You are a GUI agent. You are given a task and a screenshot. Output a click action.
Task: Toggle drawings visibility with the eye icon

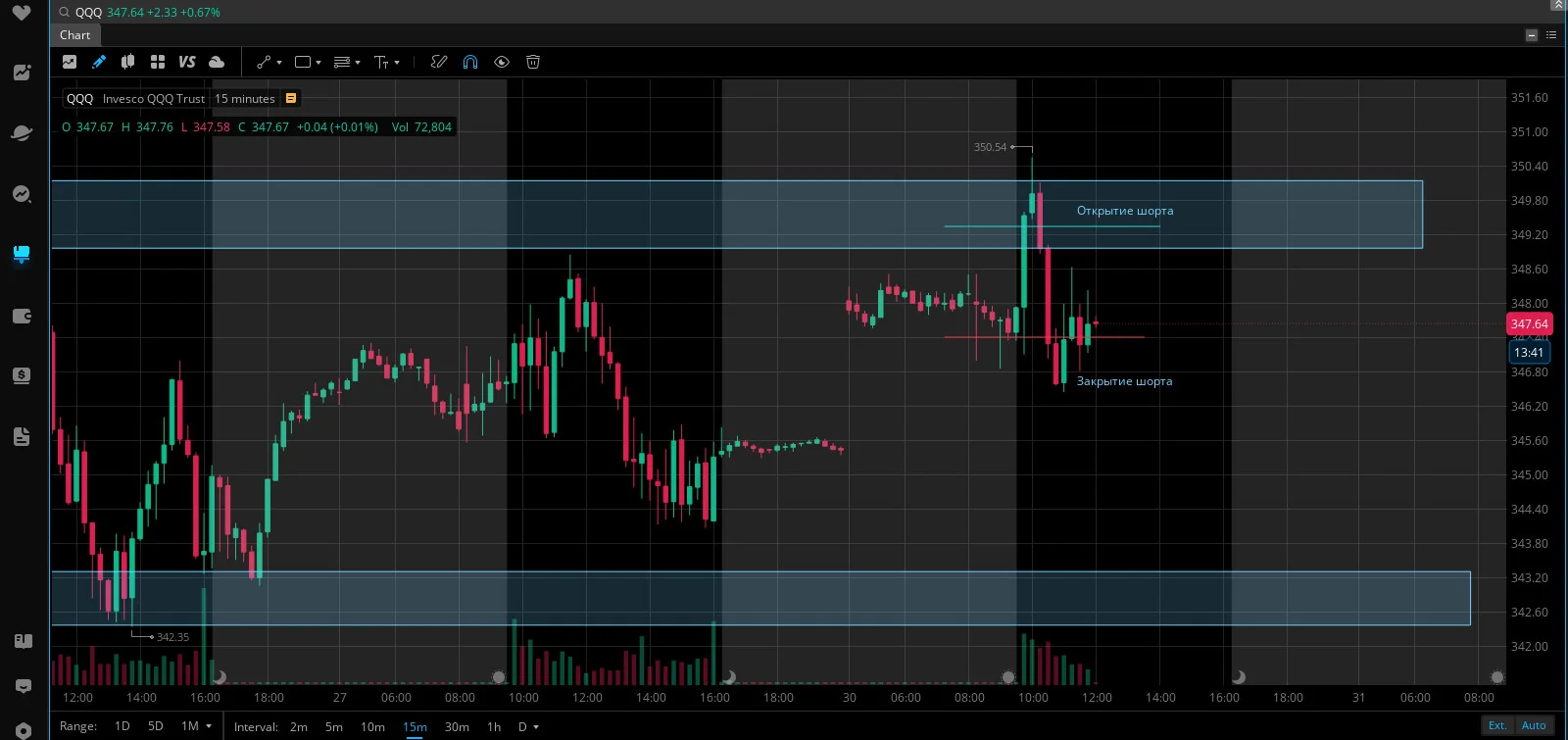(502, 62)
